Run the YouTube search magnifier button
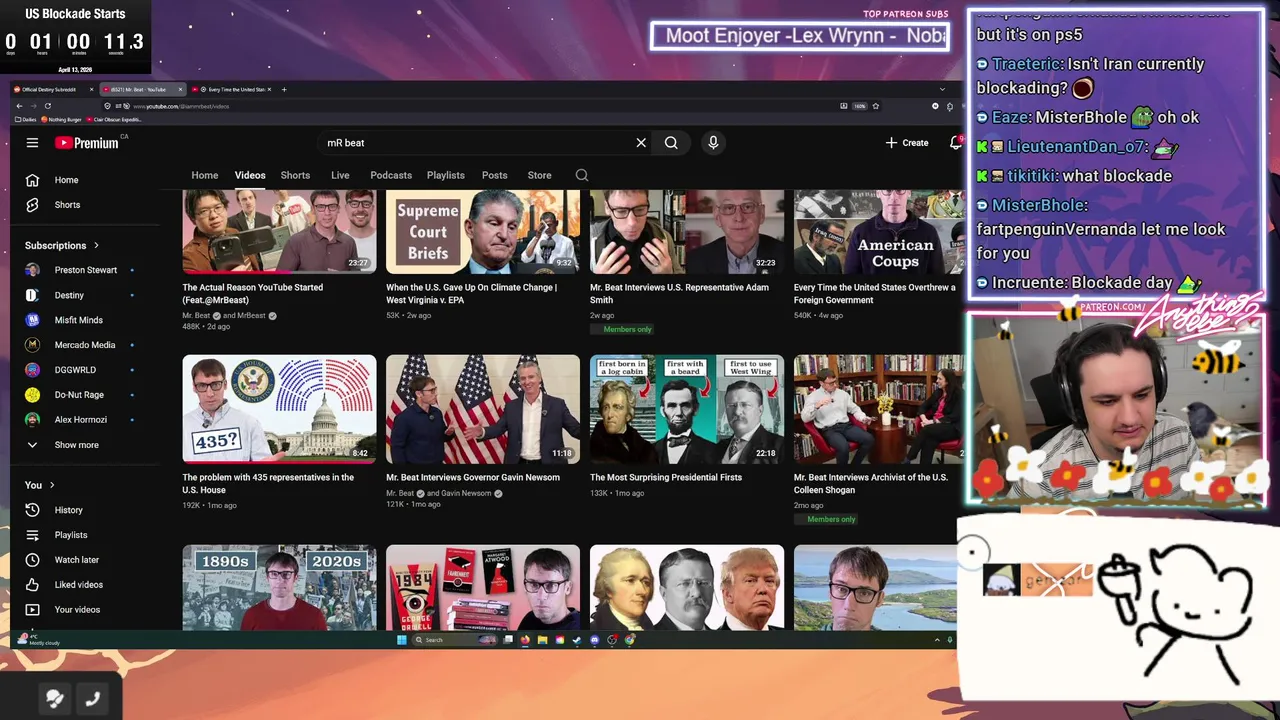 [671, 143]
